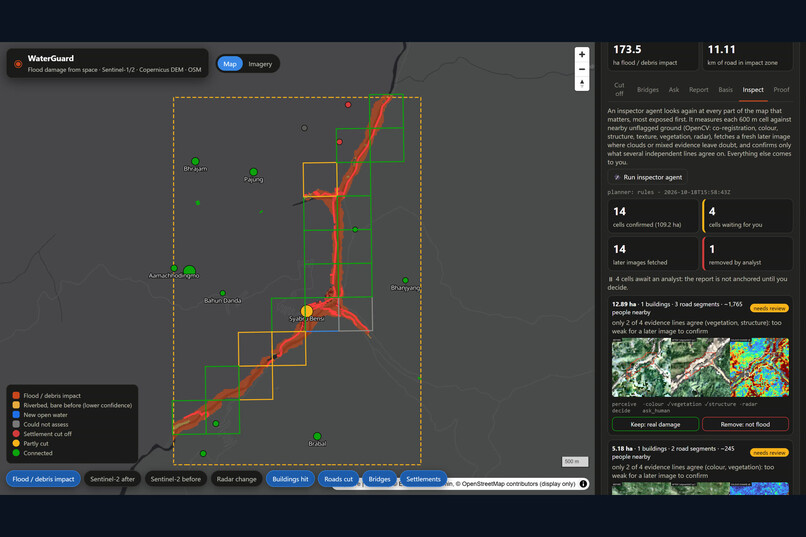Zoom in with the map plus button

click(581, 54)
